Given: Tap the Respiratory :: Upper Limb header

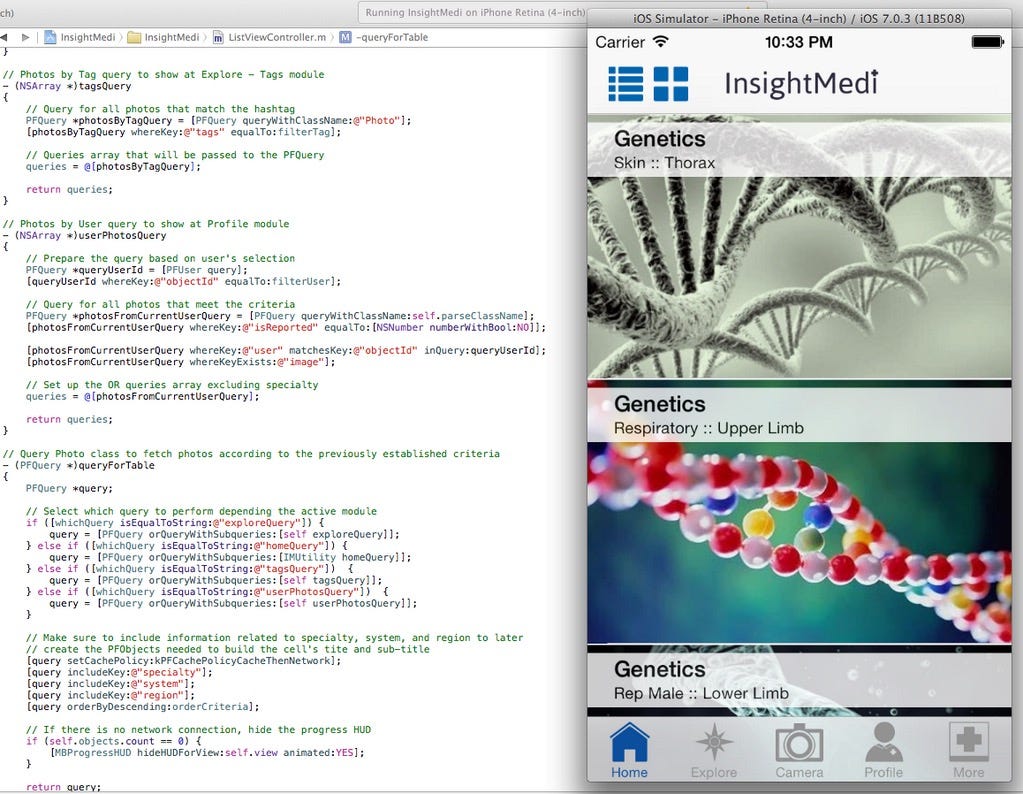Looking at the screenshot, I should coord(799,415).
